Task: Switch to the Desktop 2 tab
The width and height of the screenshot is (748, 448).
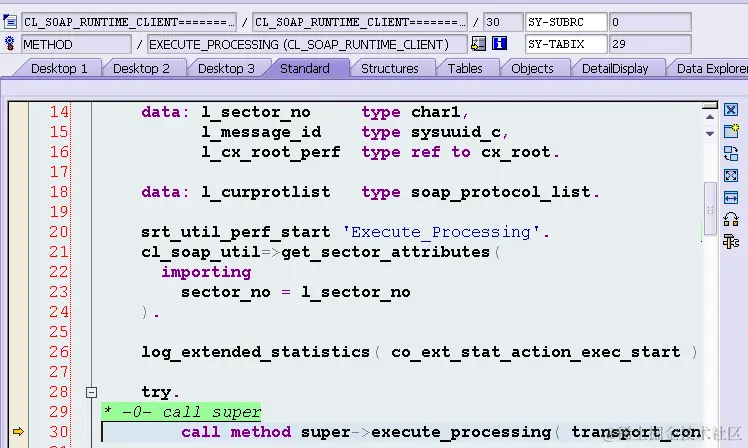Action: 141,69
